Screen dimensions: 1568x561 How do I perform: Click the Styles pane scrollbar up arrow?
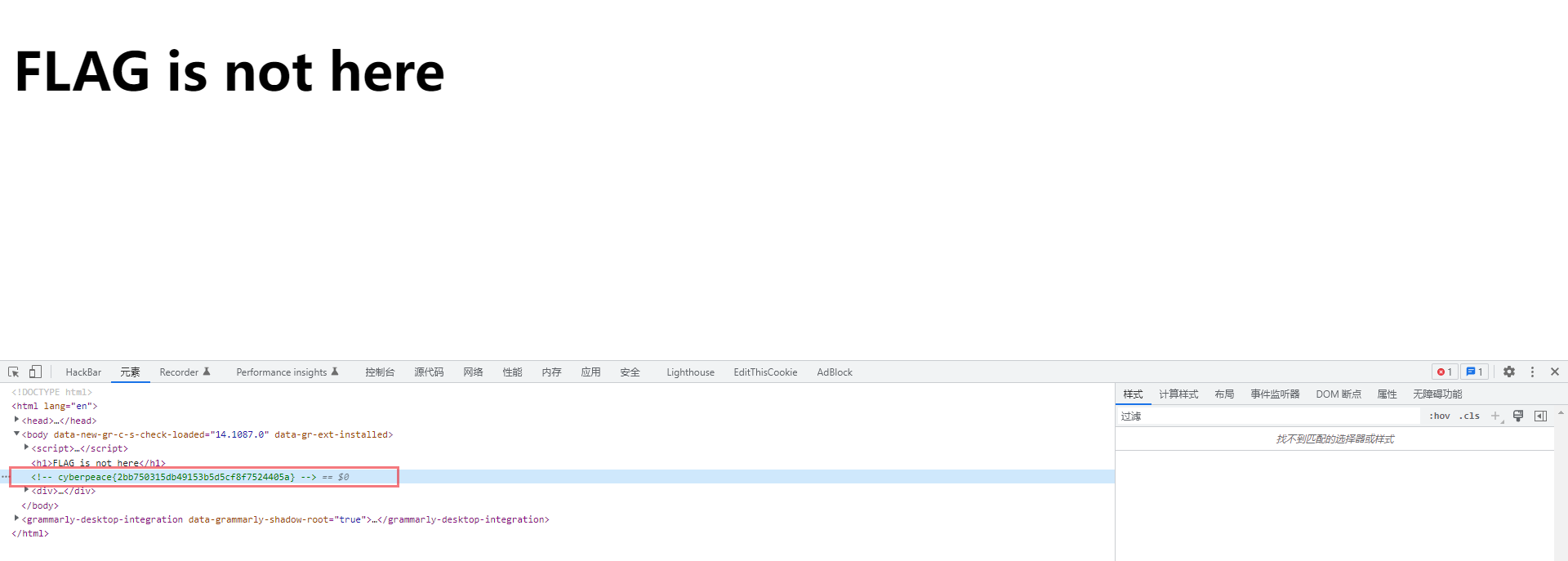click(1561, 413)
